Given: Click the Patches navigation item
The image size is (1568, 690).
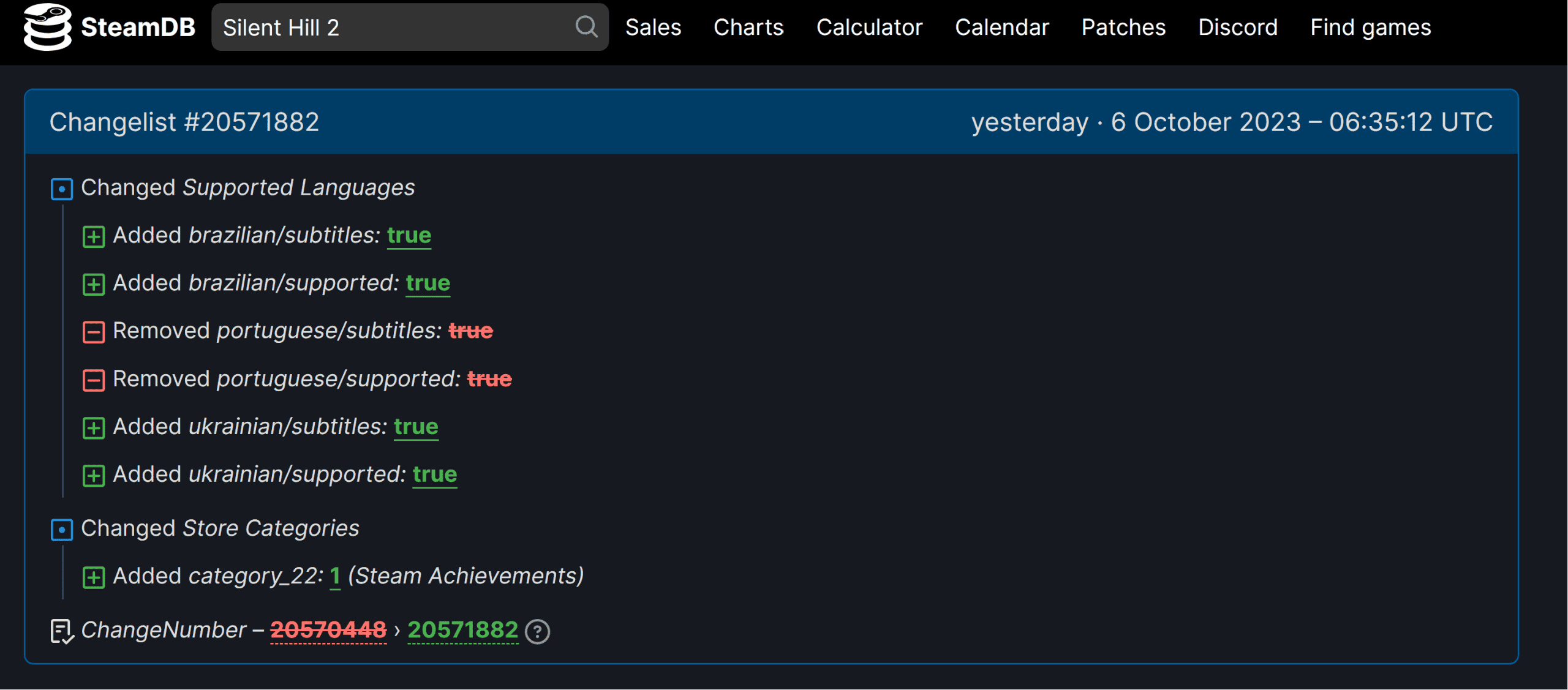Looking at the screenshot, I should 1123,28.
